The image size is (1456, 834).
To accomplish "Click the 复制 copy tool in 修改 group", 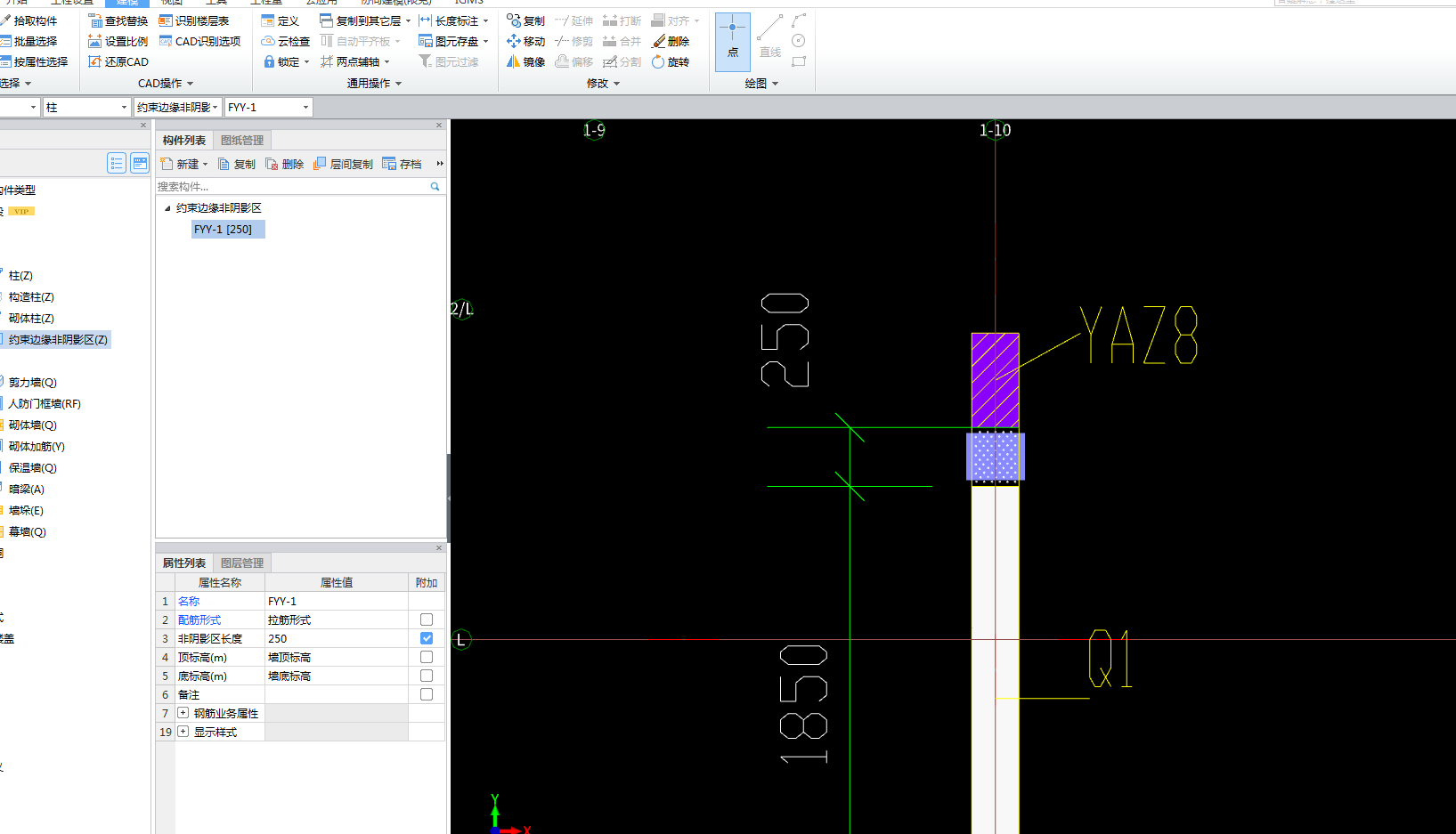I will click(525, 20).
